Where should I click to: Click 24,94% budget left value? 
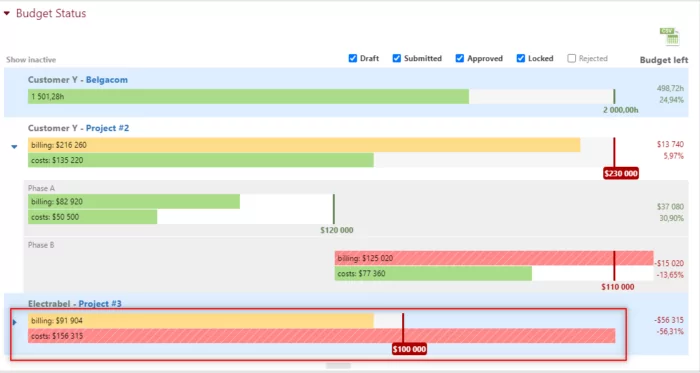671,100
